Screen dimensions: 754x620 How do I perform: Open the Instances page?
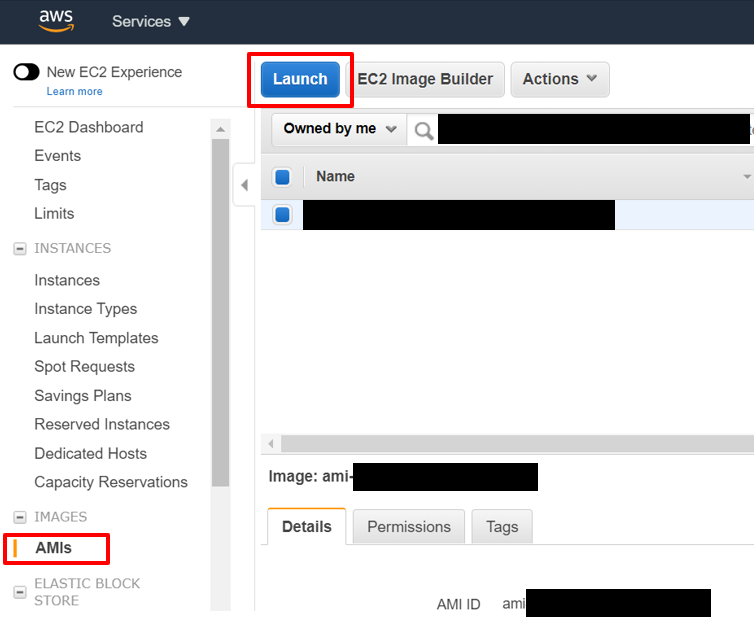pos(67,280)
